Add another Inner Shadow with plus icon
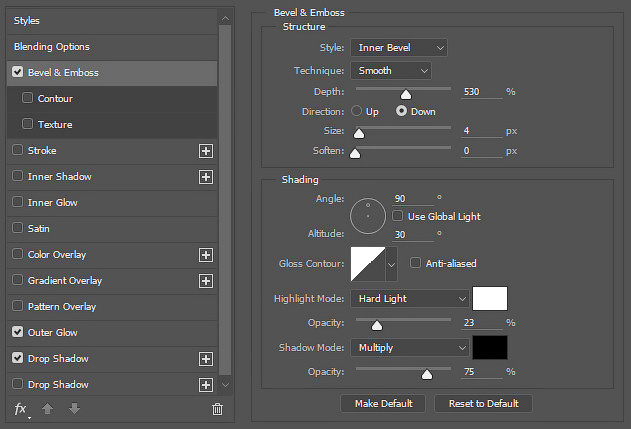This screenshot has height=429, width=631. 206,177
